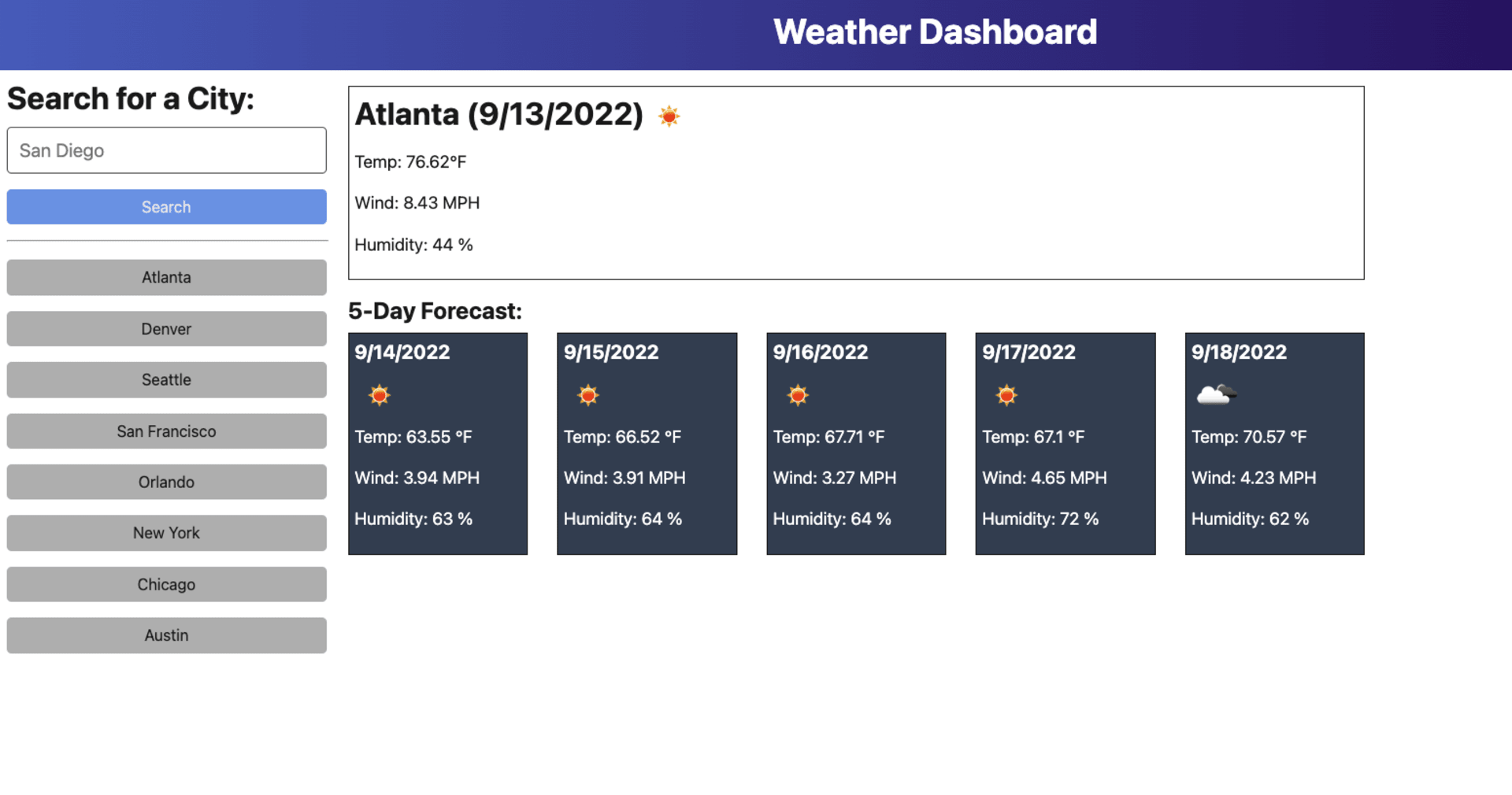This screenshot has height=795, width=1512.
Task: Click inside the San Diego search field
Action: click(166, 150)
